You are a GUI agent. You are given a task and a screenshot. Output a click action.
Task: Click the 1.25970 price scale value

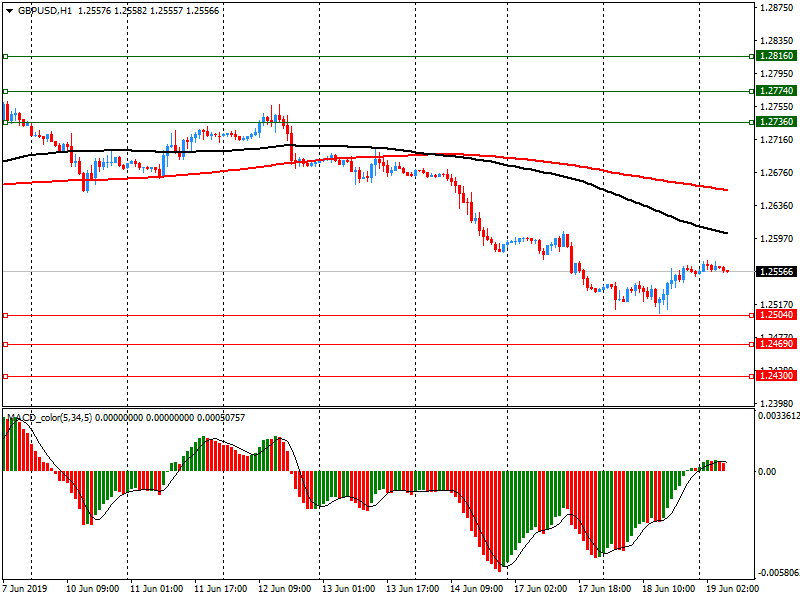pyautogui.click(x=777, y=239)
